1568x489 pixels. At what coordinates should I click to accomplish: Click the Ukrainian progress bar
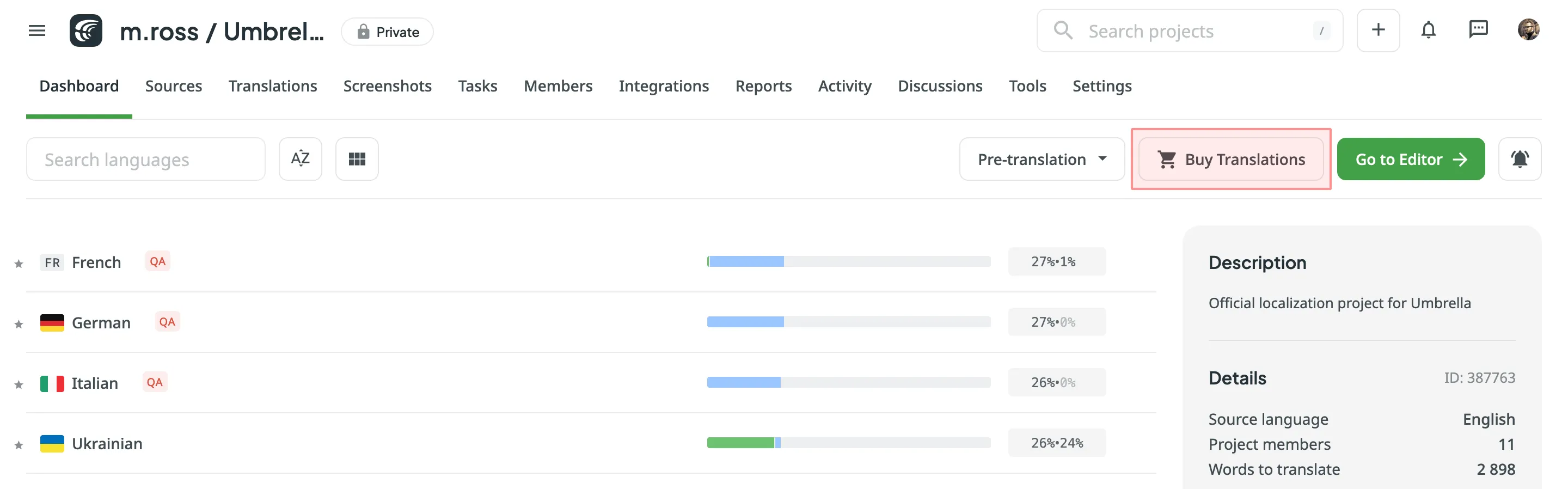[x=849, y=443]
